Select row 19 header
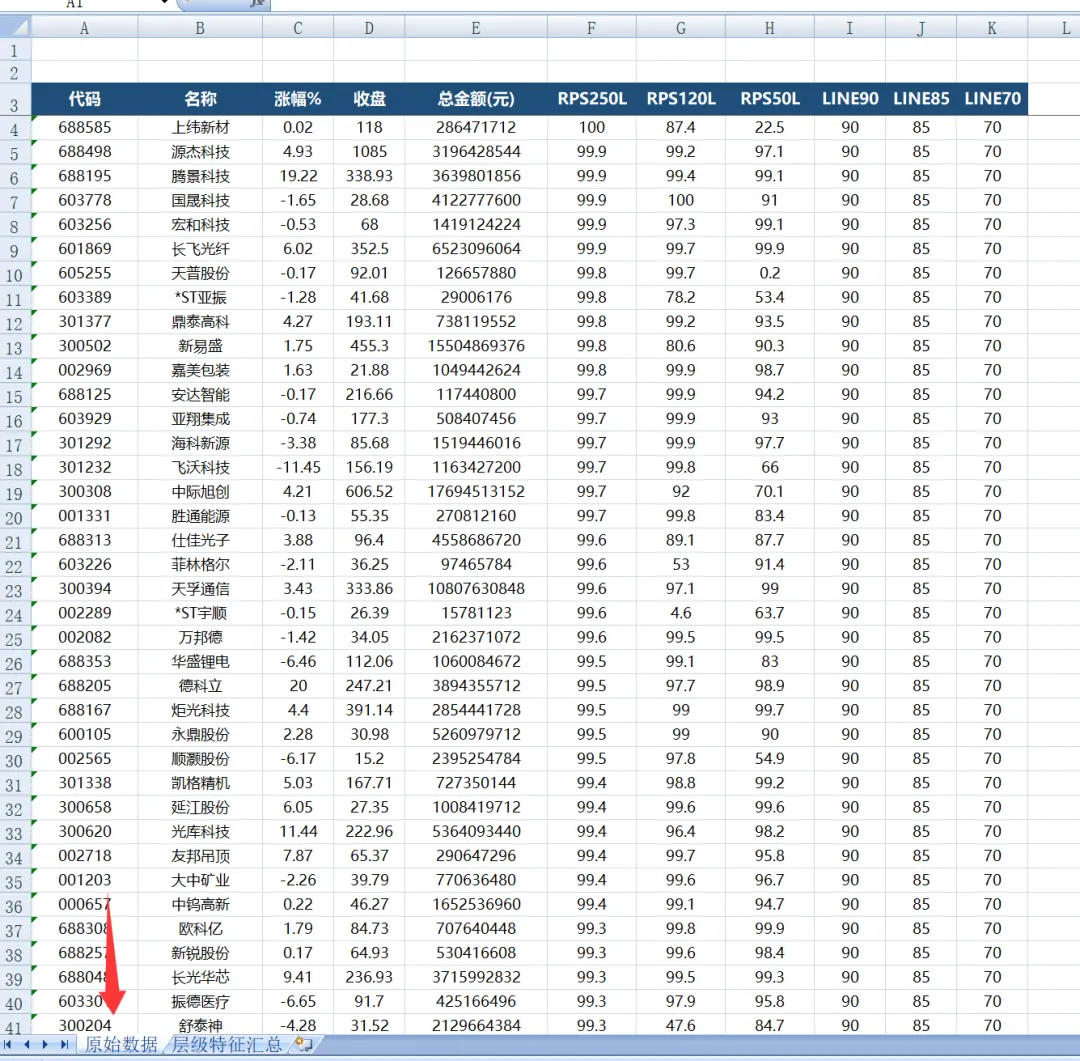1080x1061 pixels. pyautogui.click(x=15, y=493)
